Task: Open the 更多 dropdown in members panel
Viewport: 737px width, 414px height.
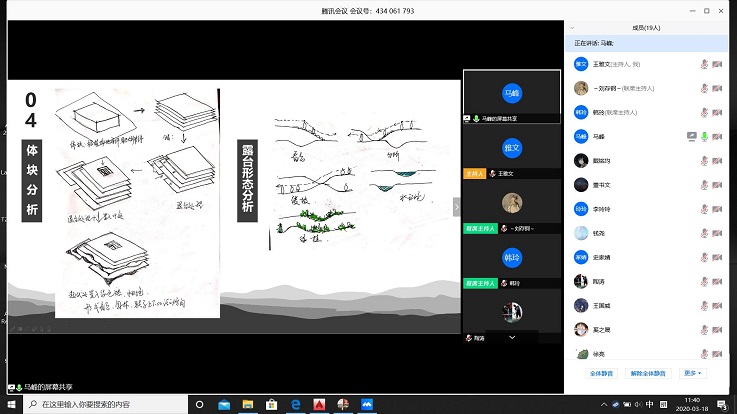Action: click(692, 373)
